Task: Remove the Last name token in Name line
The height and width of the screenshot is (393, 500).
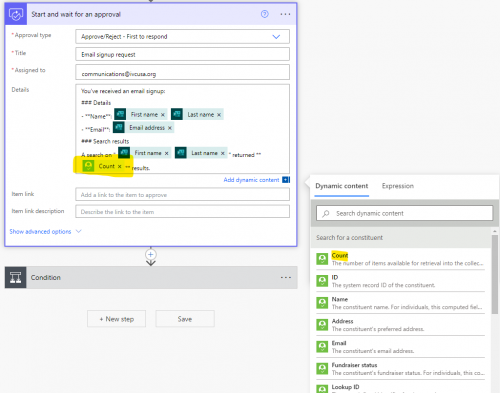Action: (x=219, y=115)
